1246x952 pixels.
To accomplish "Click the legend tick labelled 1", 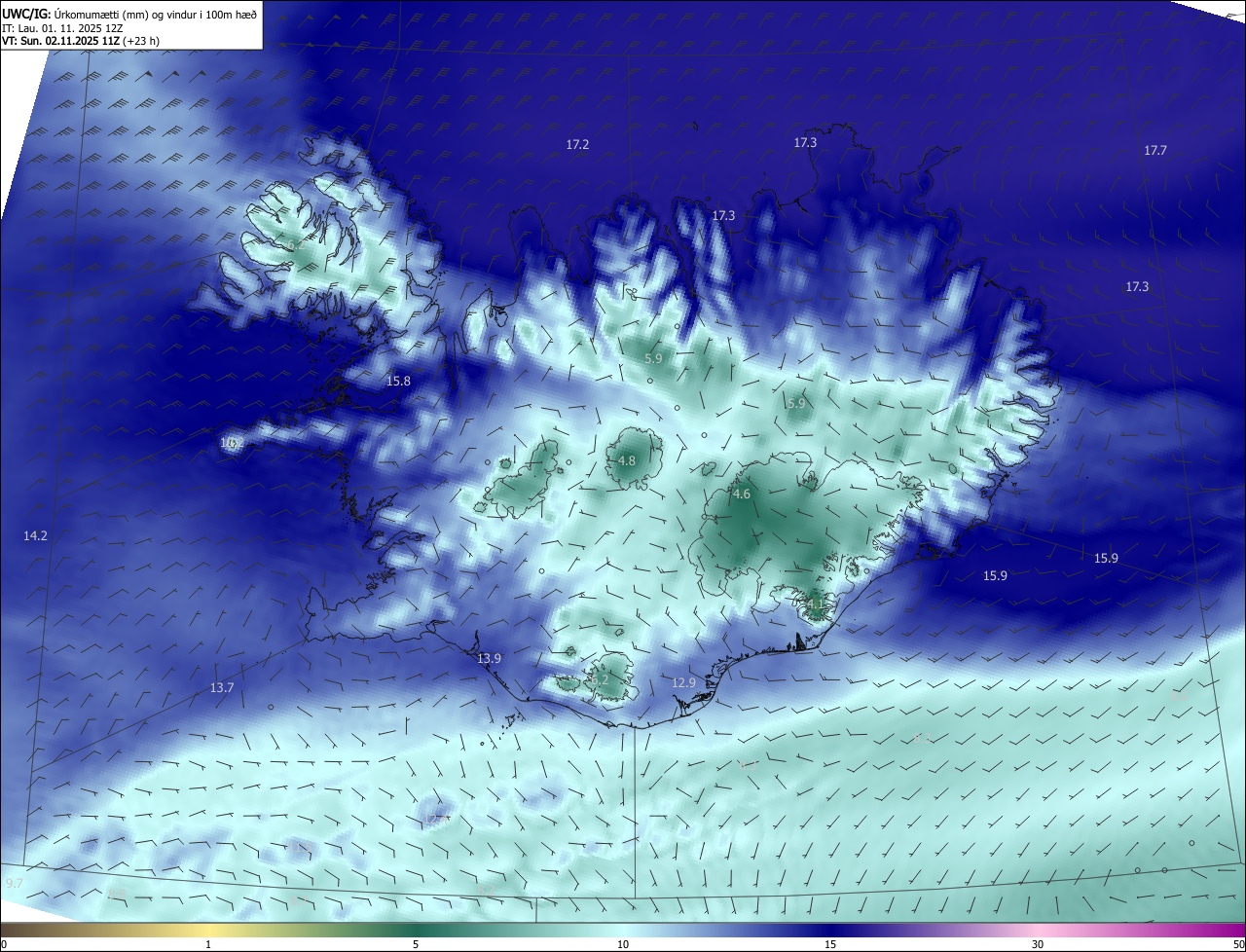I will point(209,945).
